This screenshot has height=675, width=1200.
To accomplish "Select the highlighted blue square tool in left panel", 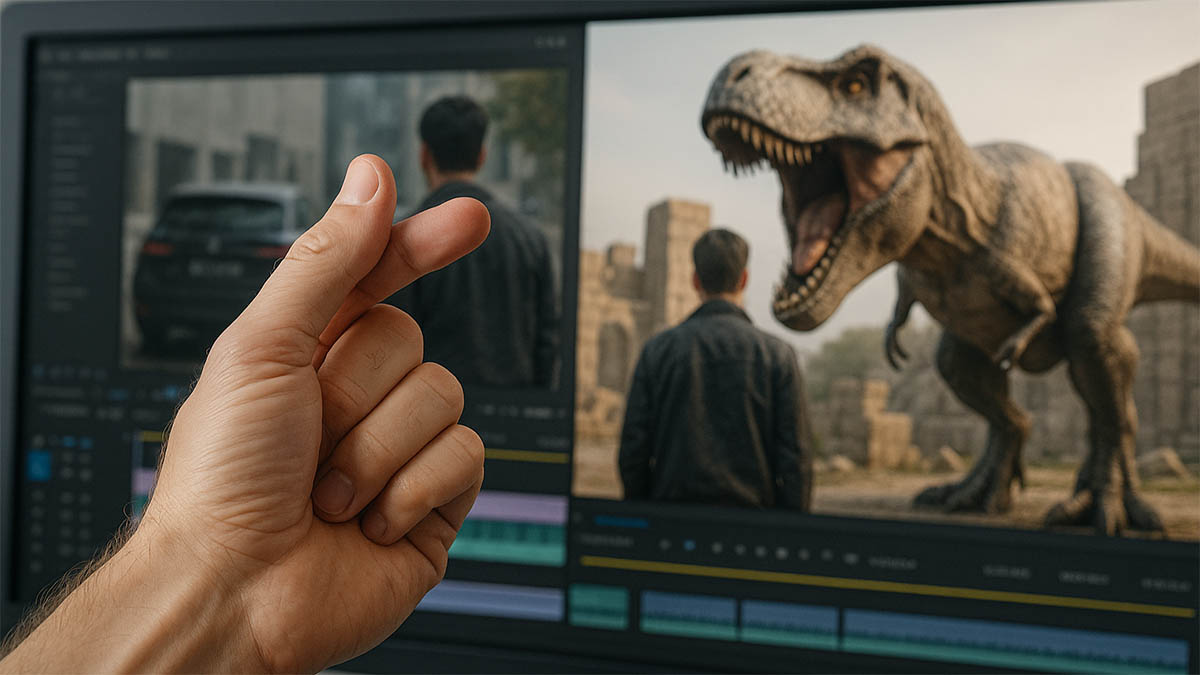I will (x=39, y=465).
